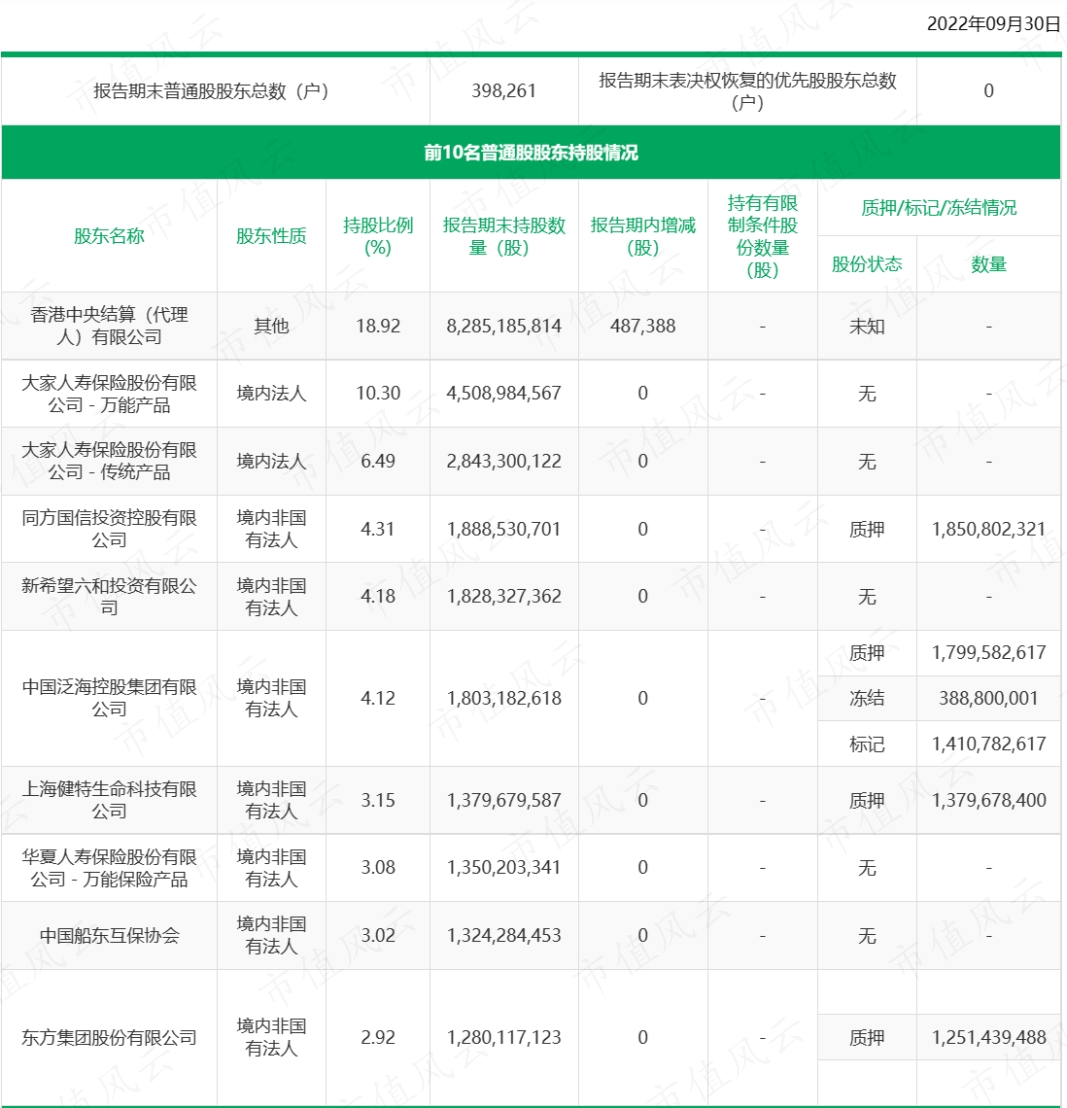Click the 未知 share status cell
Image resolution: width=1067 pixels, height=1108 pixels.
coord(867,326)
